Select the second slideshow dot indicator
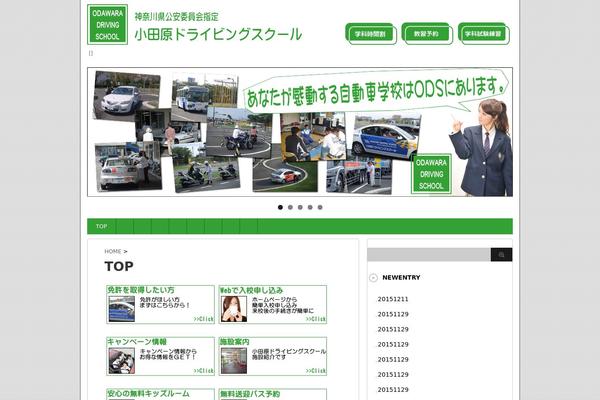600x400 pixels. pos(290,207)
